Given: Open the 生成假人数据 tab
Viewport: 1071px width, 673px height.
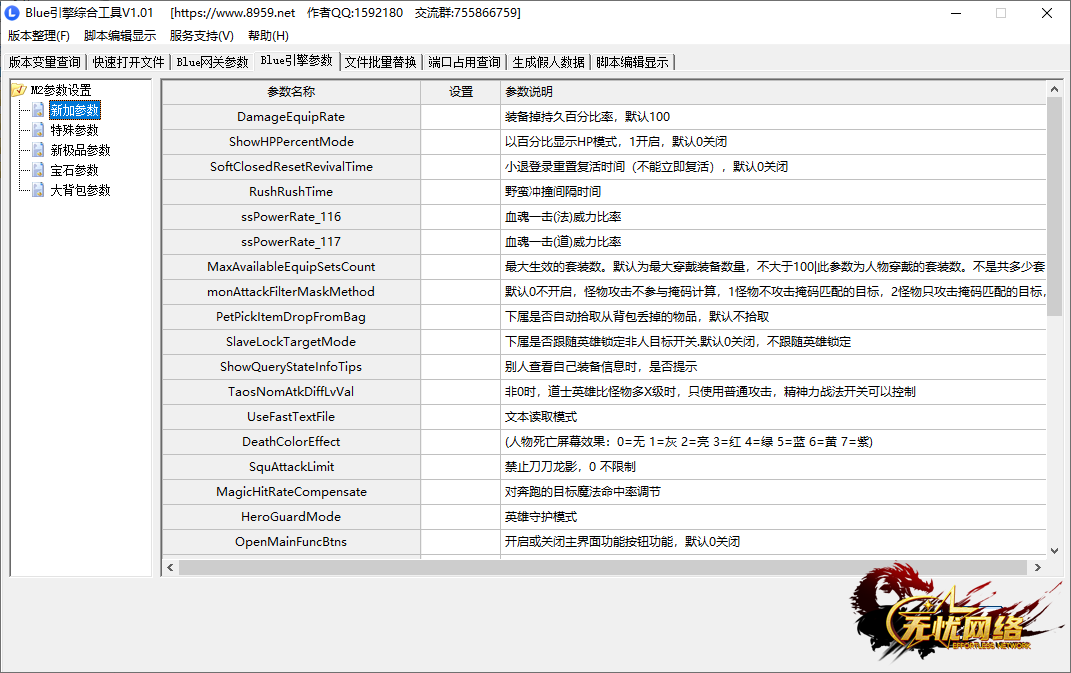Looking at the screenshot, I should 548,62.
